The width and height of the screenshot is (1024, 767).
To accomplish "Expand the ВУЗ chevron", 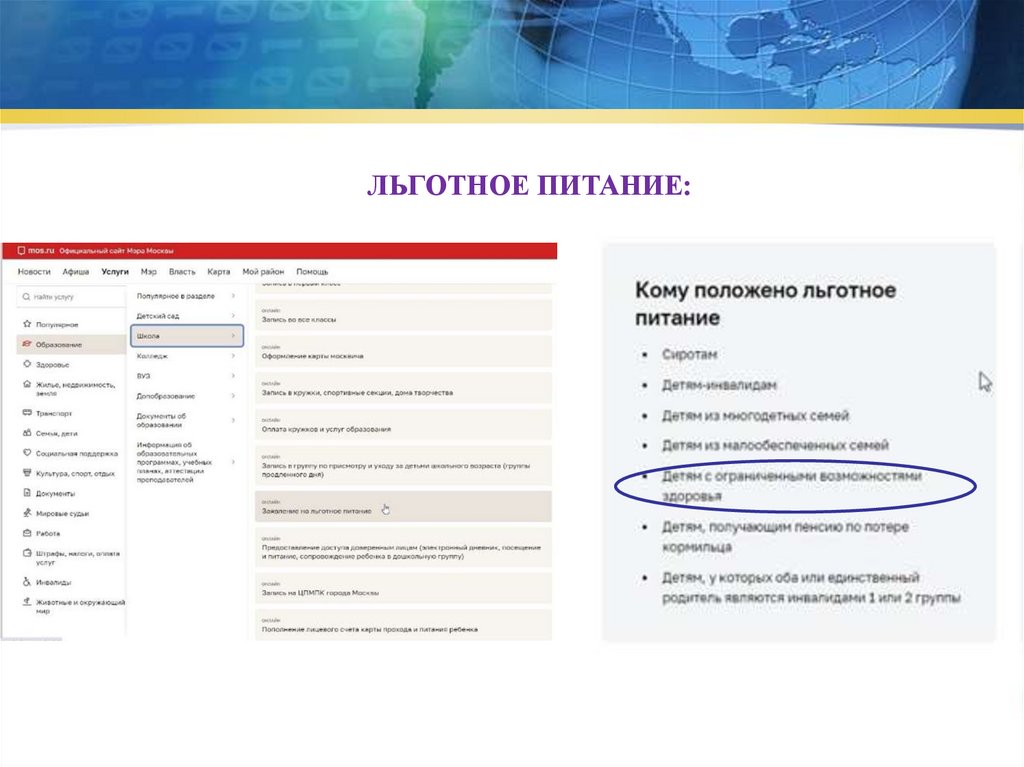I will click(x=233, y=376).
